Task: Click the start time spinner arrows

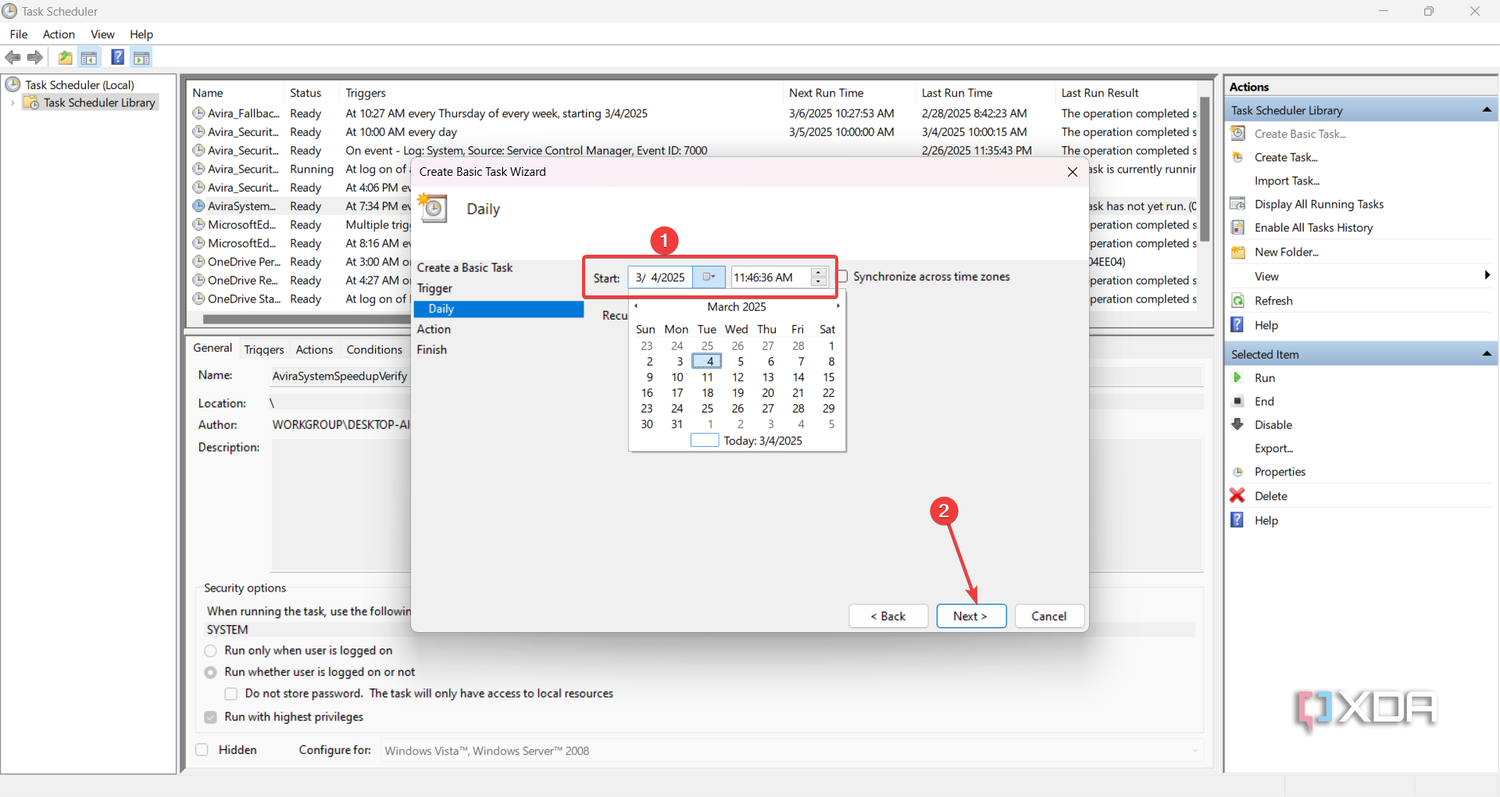Action: click(819, 277)
